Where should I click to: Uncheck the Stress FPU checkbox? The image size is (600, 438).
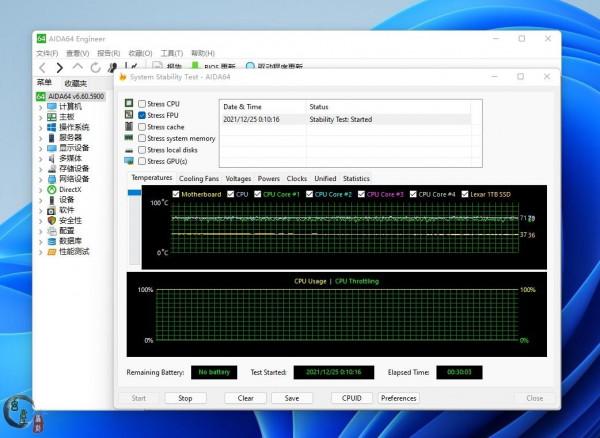tap(143, 116)
